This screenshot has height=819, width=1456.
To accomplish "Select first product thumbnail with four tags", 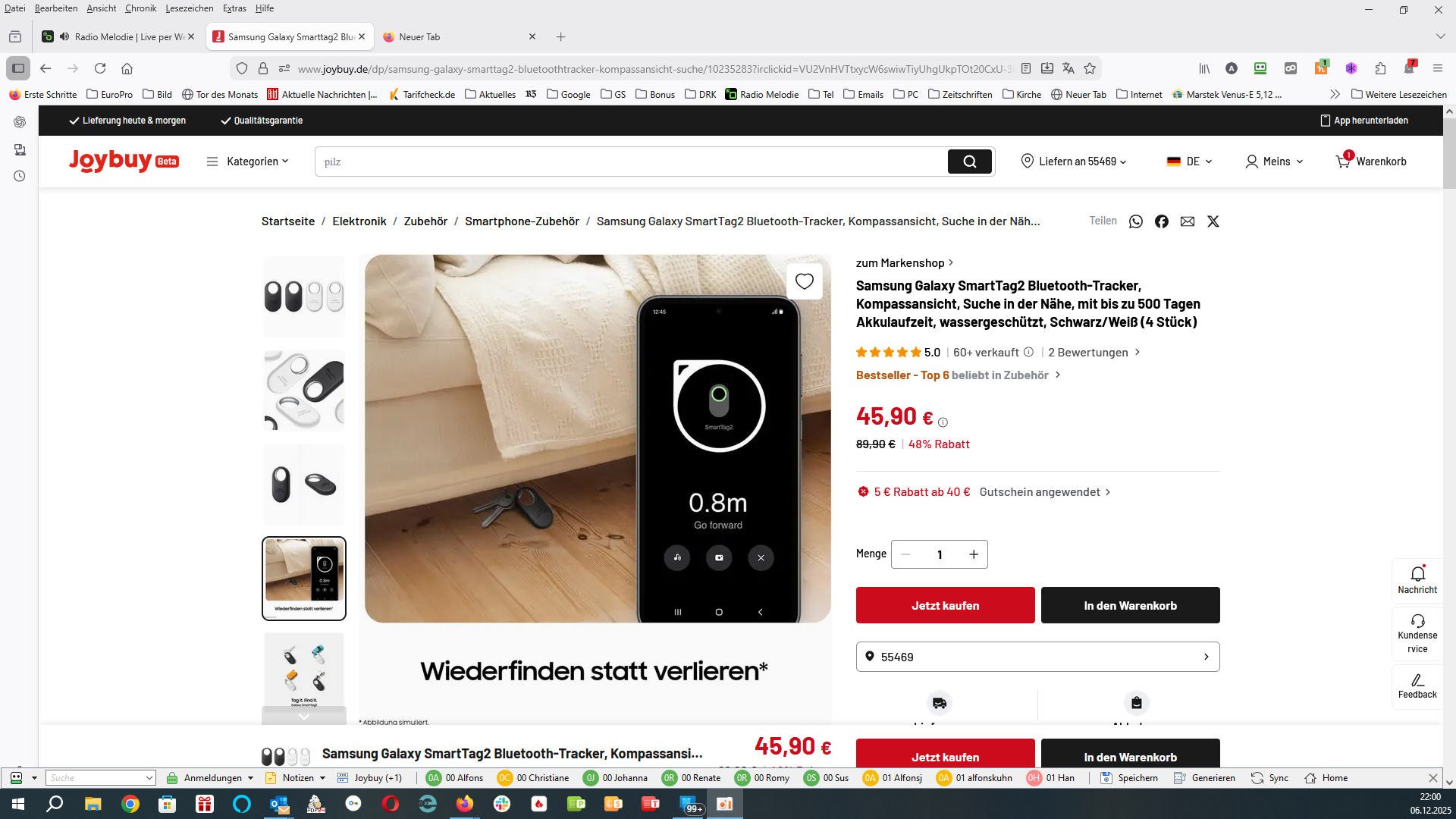I will point(303,297).
